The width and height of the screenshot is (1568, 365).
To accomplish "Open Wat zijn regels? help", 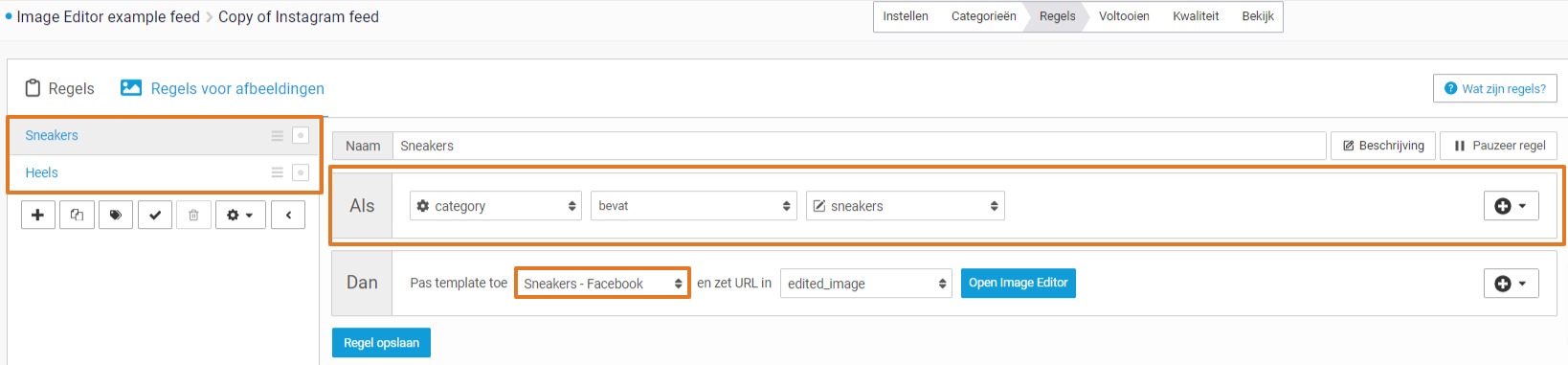I will click(x=1495, y=88).
